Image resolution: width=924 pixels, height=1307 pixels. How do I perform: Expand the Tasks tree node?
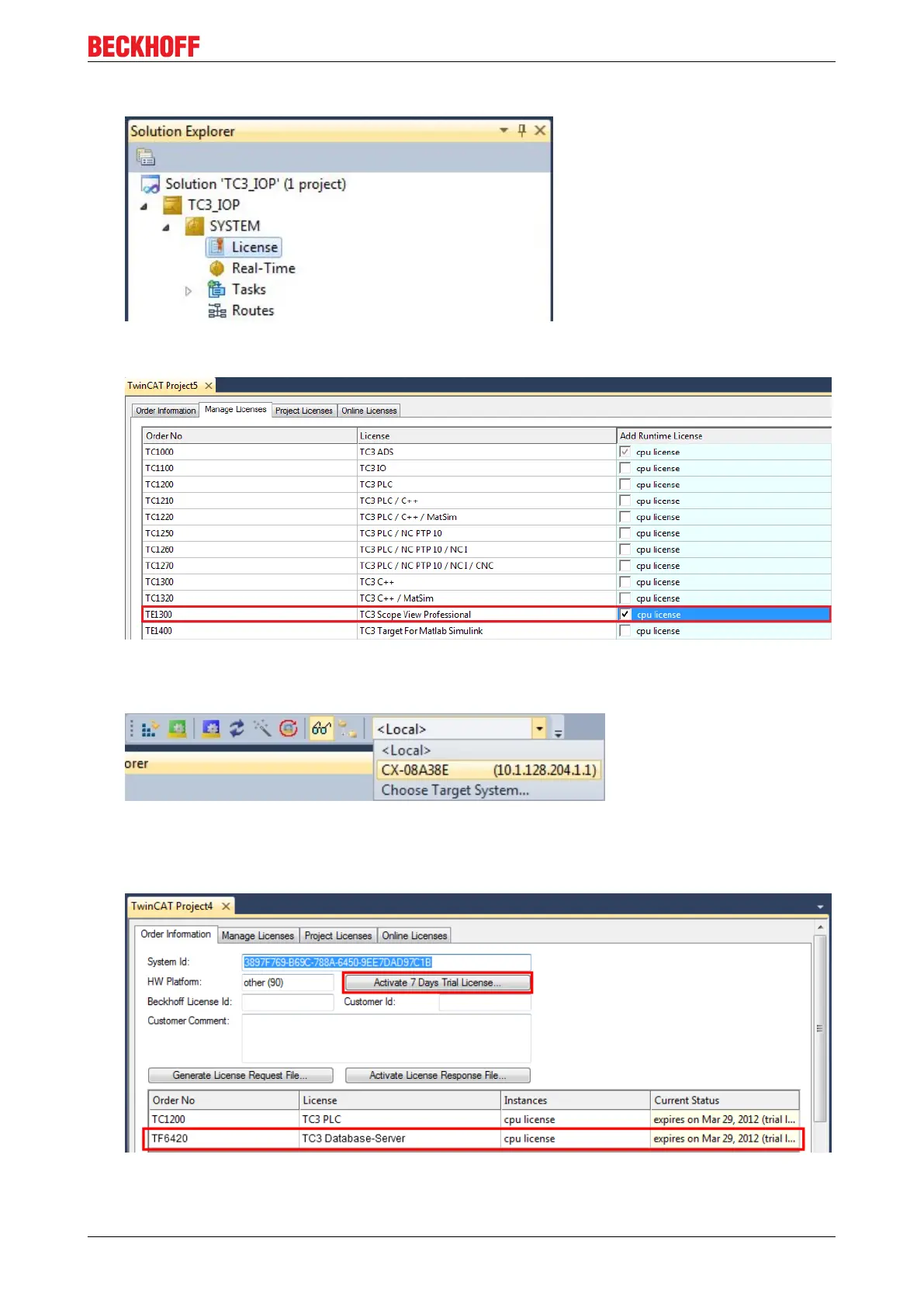tap(188, 291)
